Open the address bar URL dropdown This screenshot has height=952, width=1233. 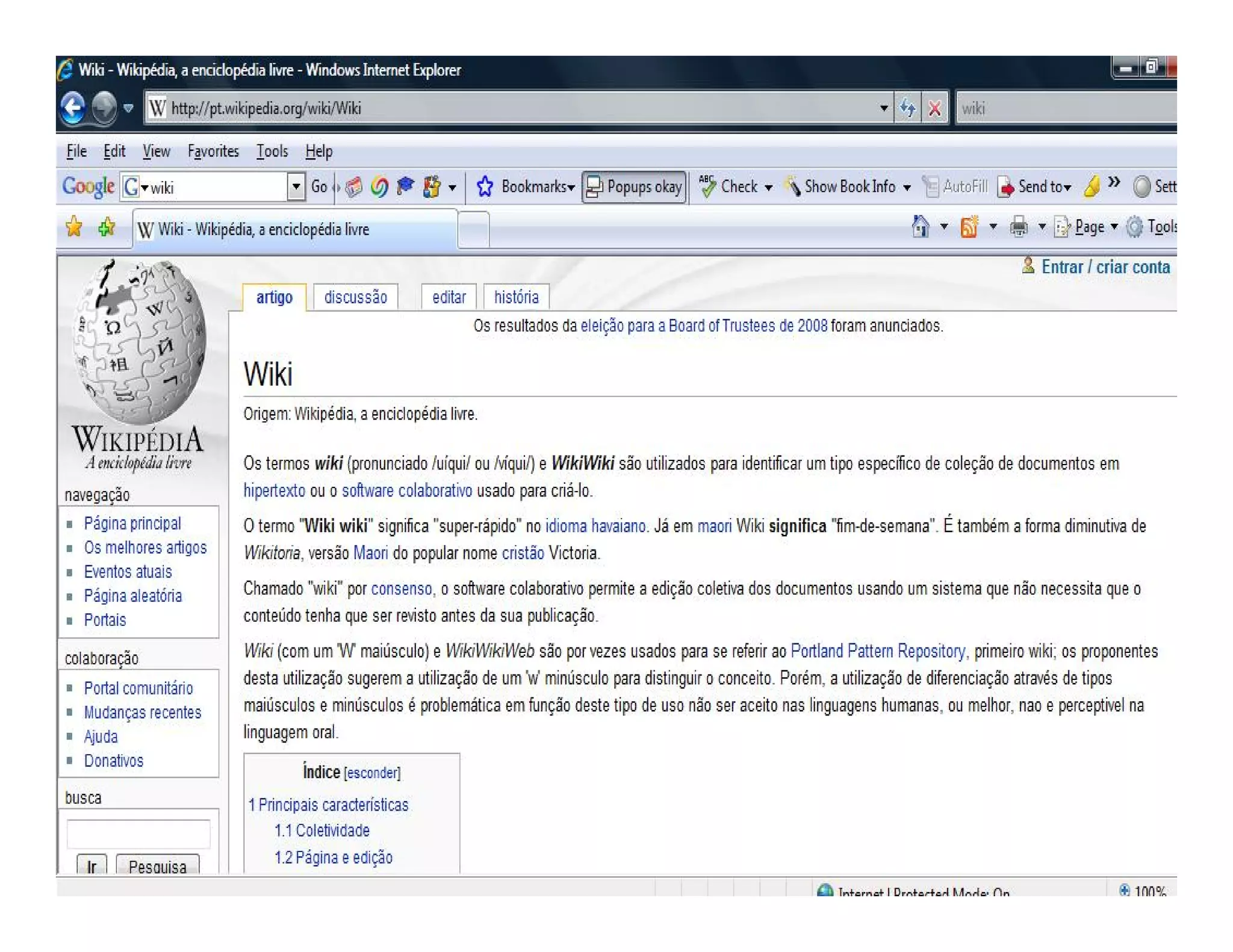click(x=883, y=108)
